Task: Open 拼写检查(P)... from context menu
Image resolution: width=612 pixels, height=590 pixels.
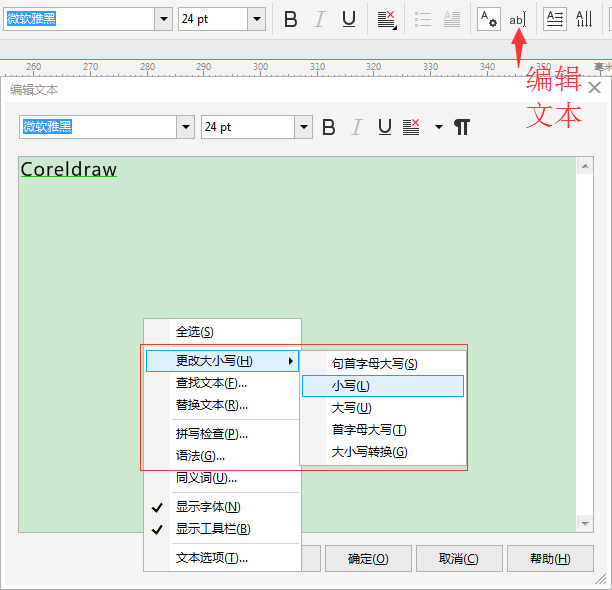Action: [x=222, y=434]
